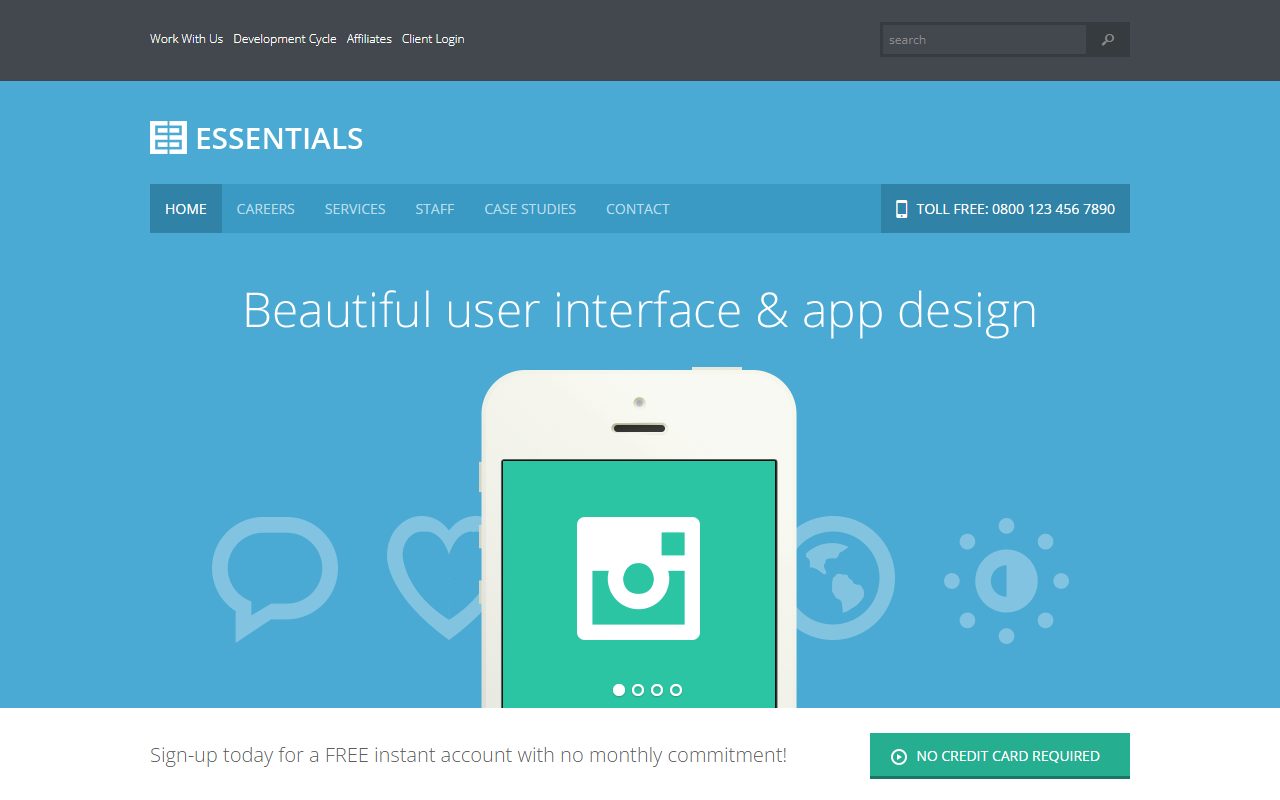Click the speech bubble icon
This screenshot has height=800, width=1280.
point(275,579)
